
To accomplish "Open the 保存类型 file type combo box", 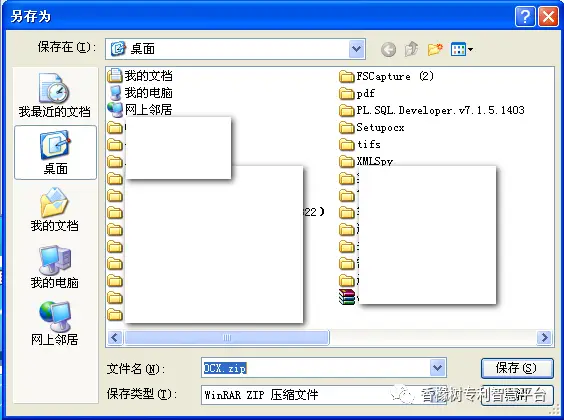I will coord(324,394).
